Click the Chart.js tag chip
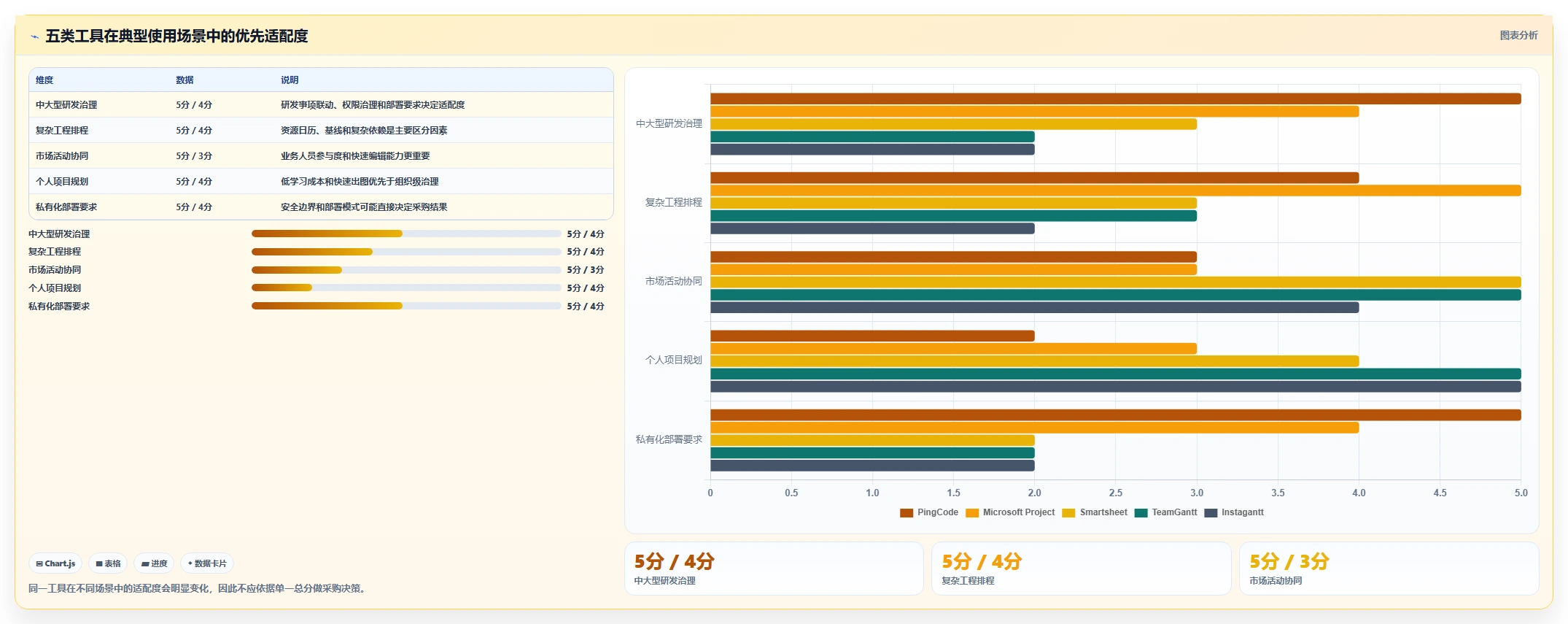 (x=55, y=563)
